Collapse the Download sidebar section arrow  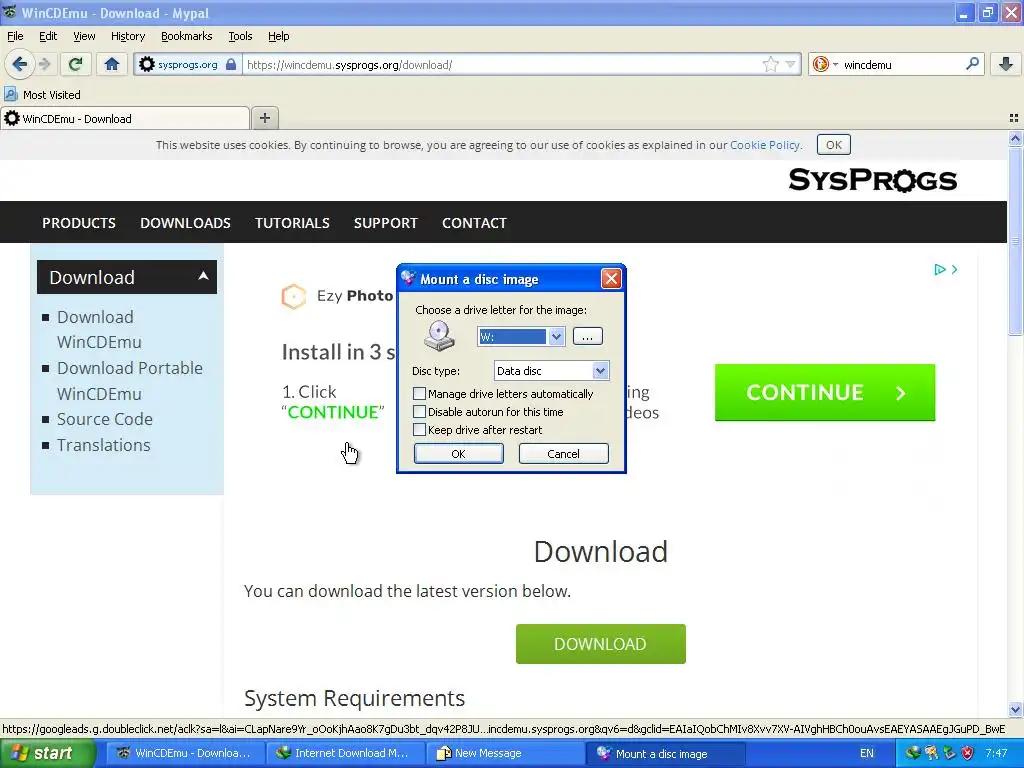coord(203,276)
